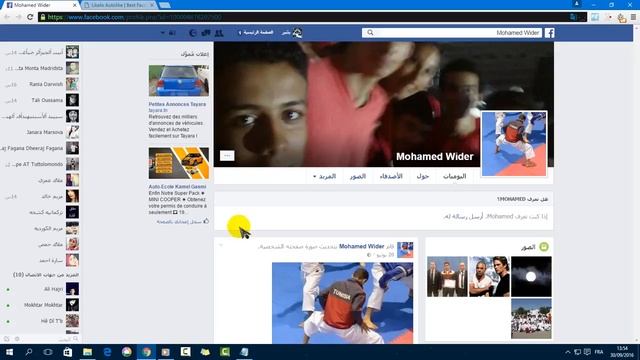Open the Windows Start menu

coord(9,352)
